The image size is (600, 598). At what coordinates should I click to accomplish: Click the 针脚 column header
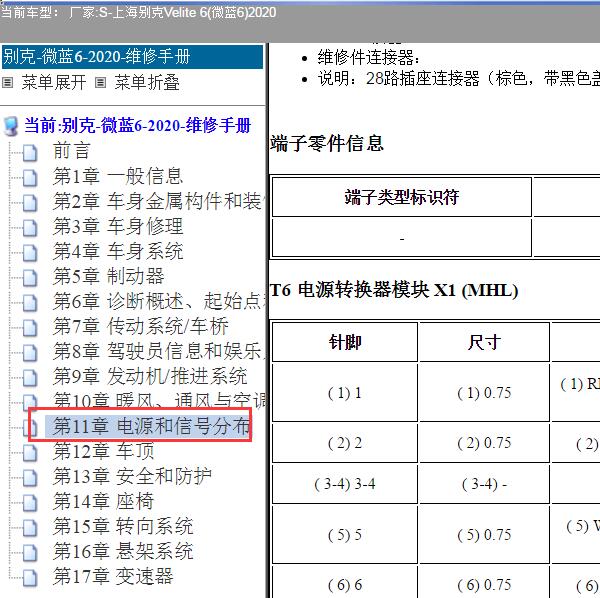pos(345,342)
